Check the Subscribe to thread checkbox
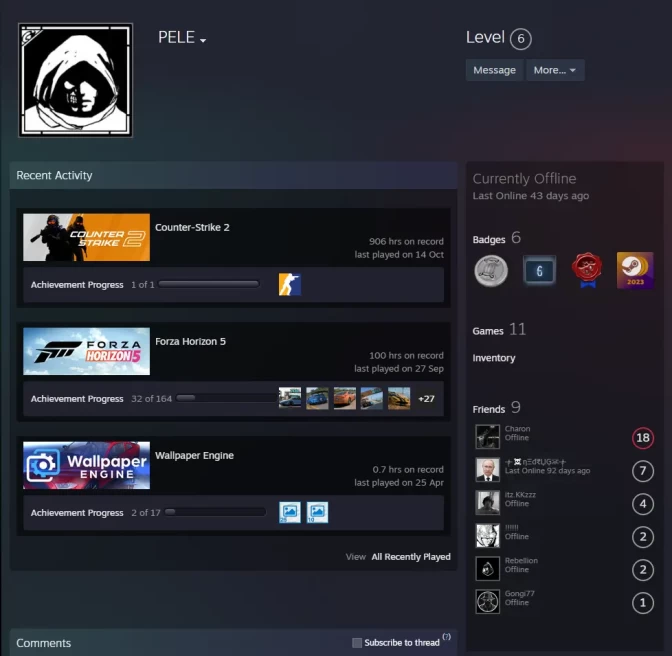Viewport: 672px width, 656px height. point(357,643)
